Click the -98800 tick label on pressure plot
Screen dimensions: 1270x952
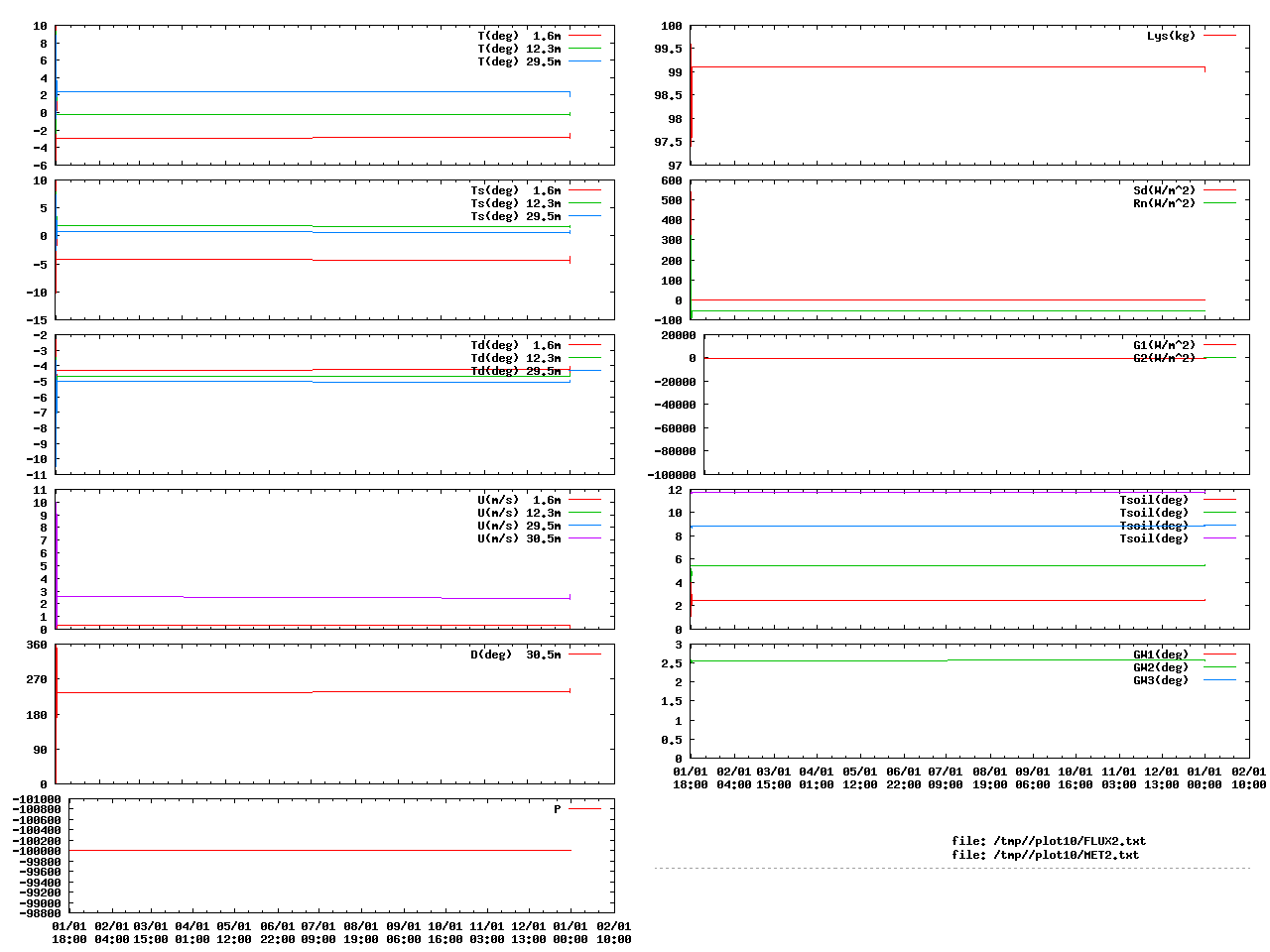[x=40, y=913]
